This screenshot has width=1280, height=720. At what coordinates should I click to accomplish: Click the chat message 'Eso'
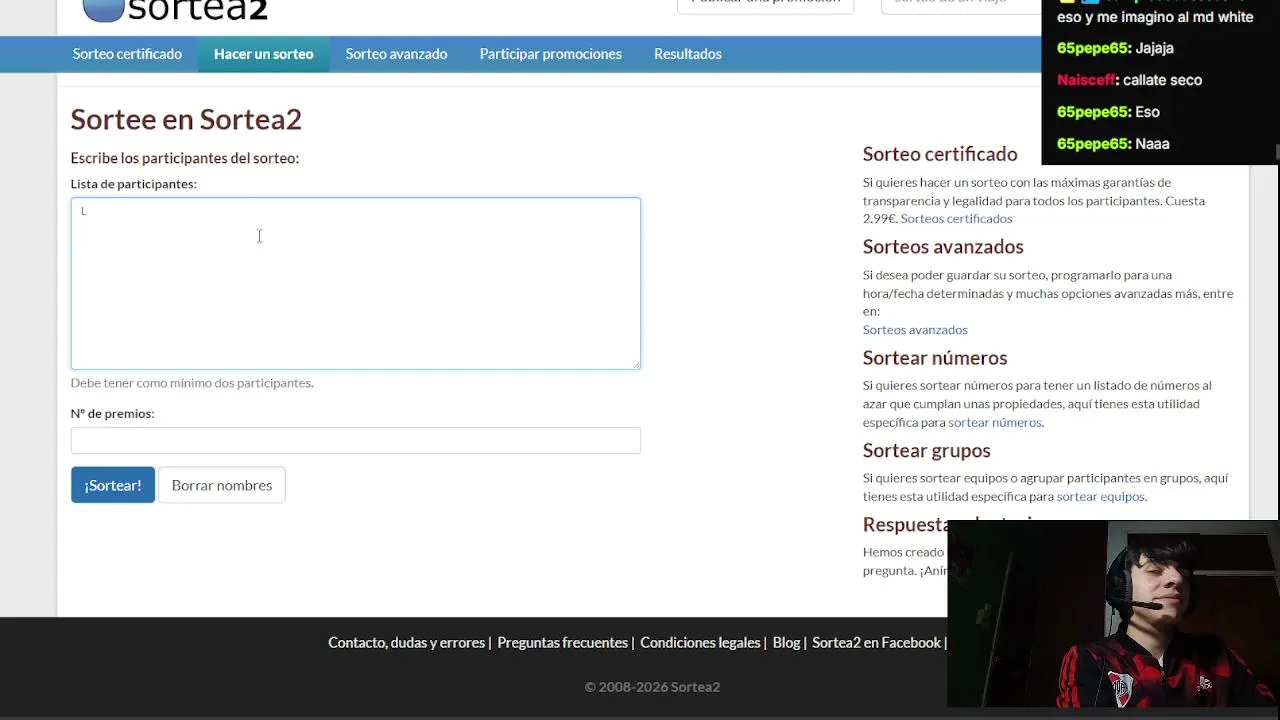[x=1148, y=112]
